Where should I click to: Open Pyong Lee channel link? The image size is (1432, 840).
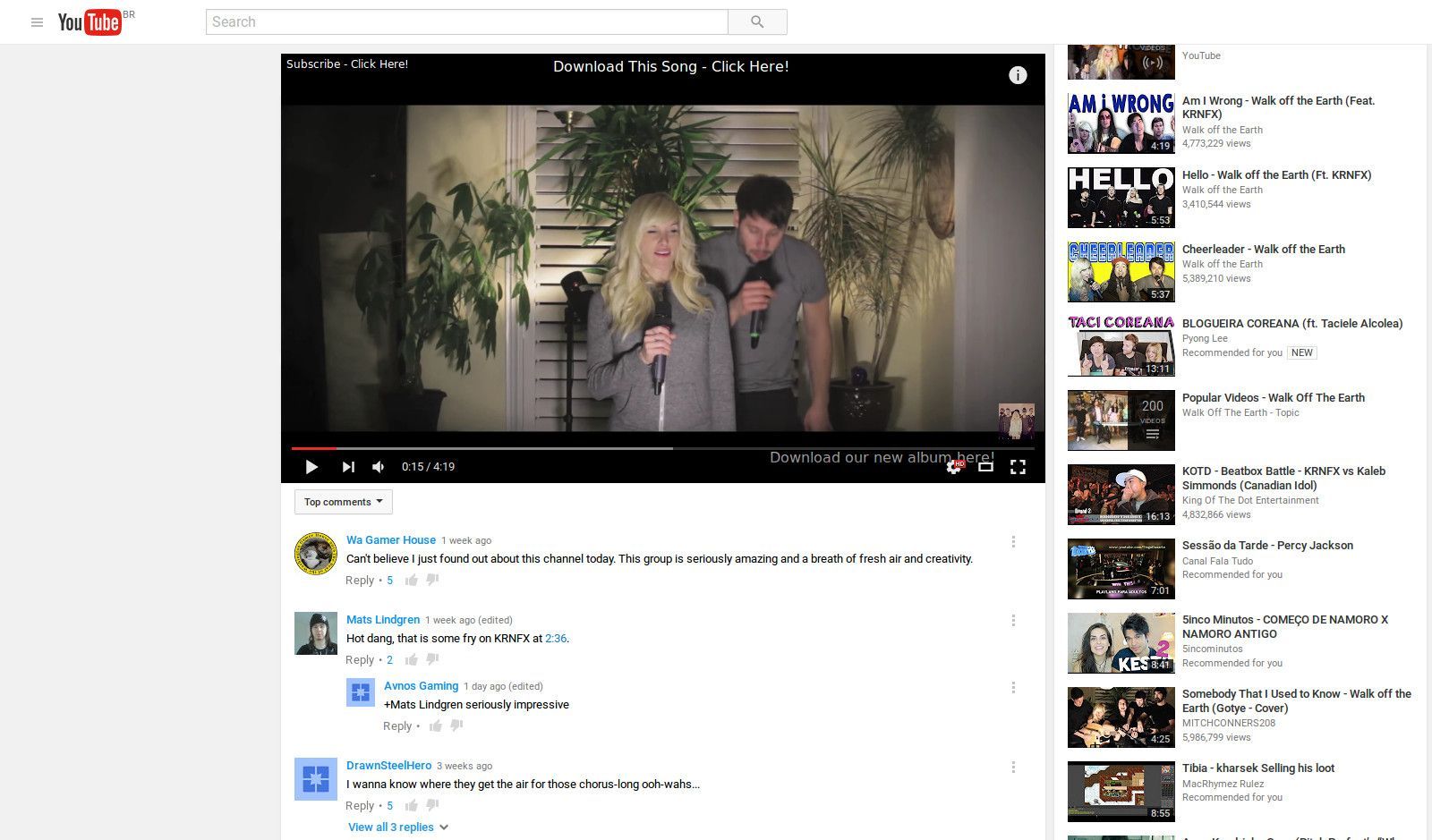coord(1205,338)
